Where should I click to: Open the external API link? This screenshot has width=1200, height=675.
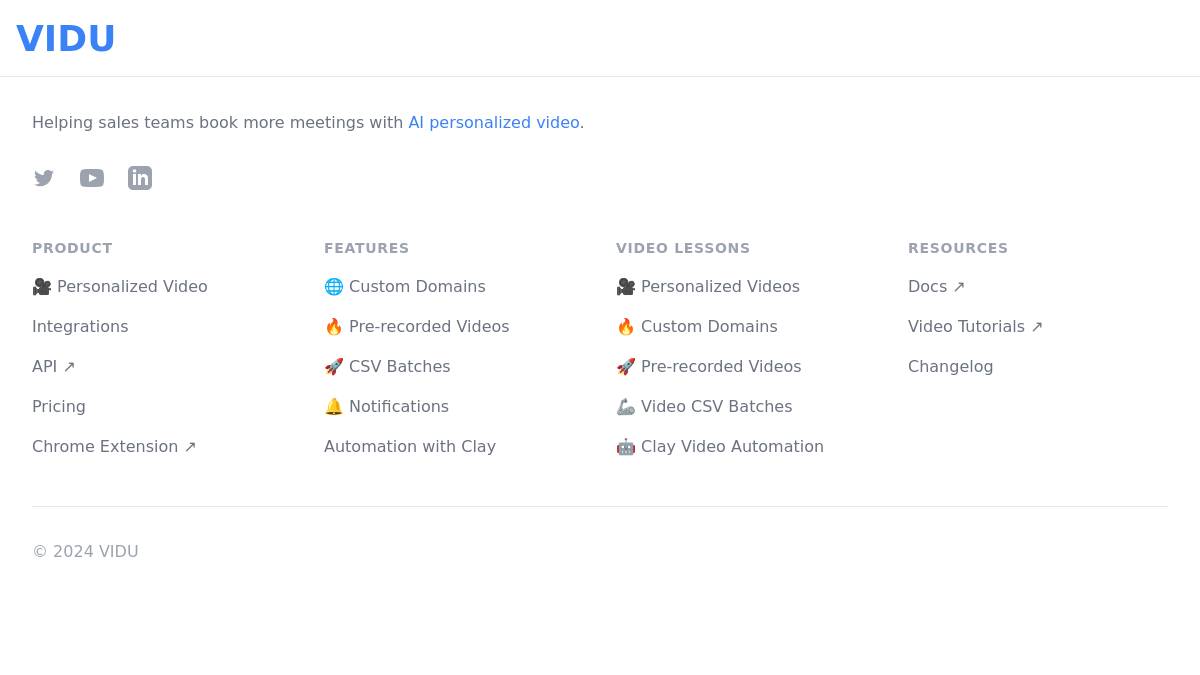coord(54,367)
